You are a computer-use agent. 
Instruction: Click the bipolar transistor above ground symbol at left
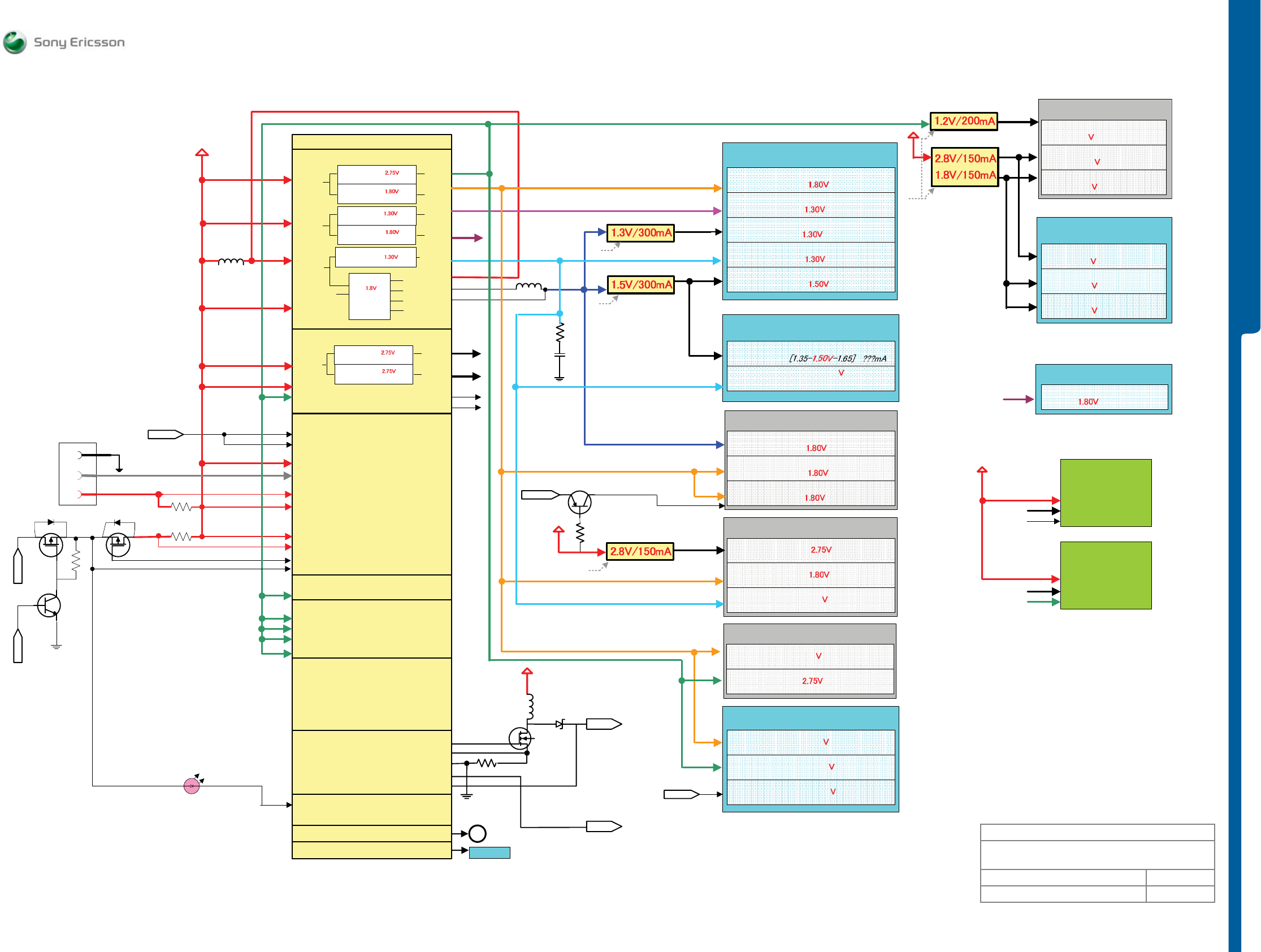click(x=49, y=605)
